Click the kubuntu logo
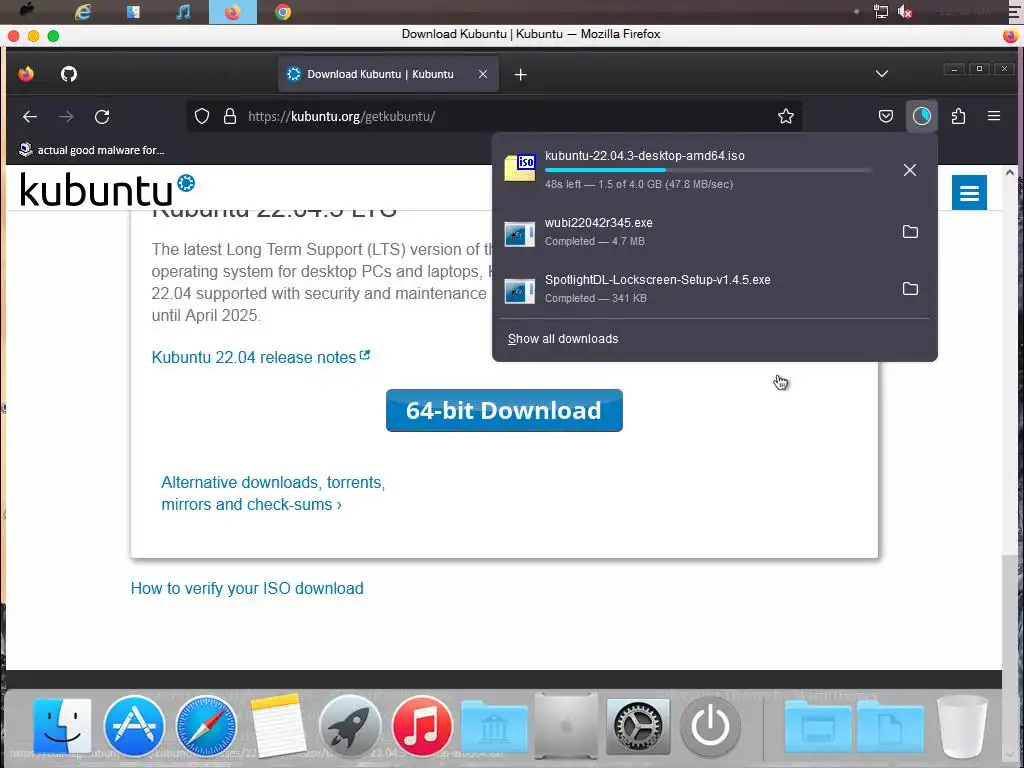Screen dimensions: 1024x768 107,189
